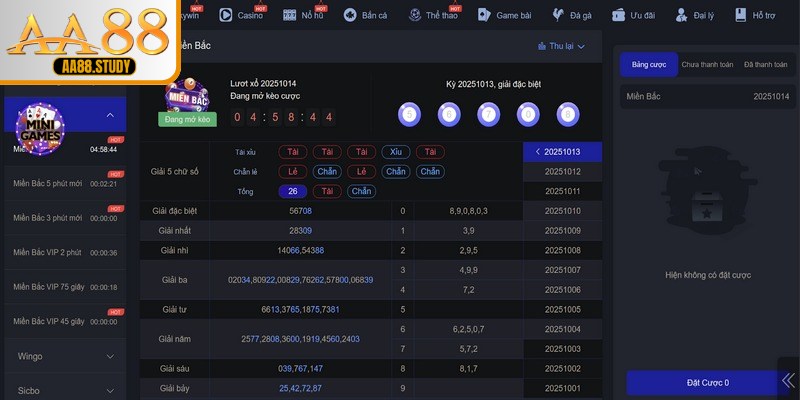The image size is (800, 400).
Task: Switch to Chưa thanh toán tab
Action: coord(707,64)
